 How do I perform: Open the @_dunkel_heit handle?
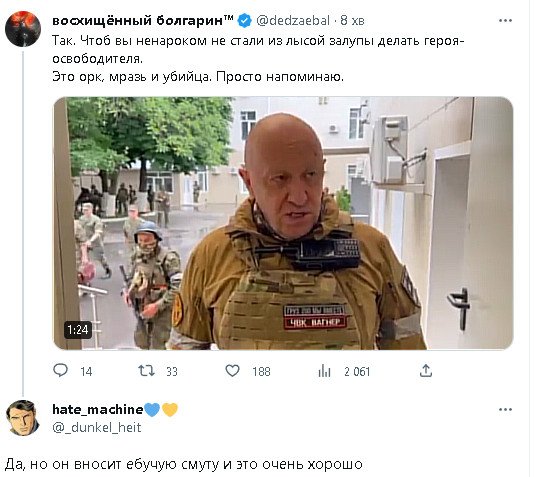97,428
